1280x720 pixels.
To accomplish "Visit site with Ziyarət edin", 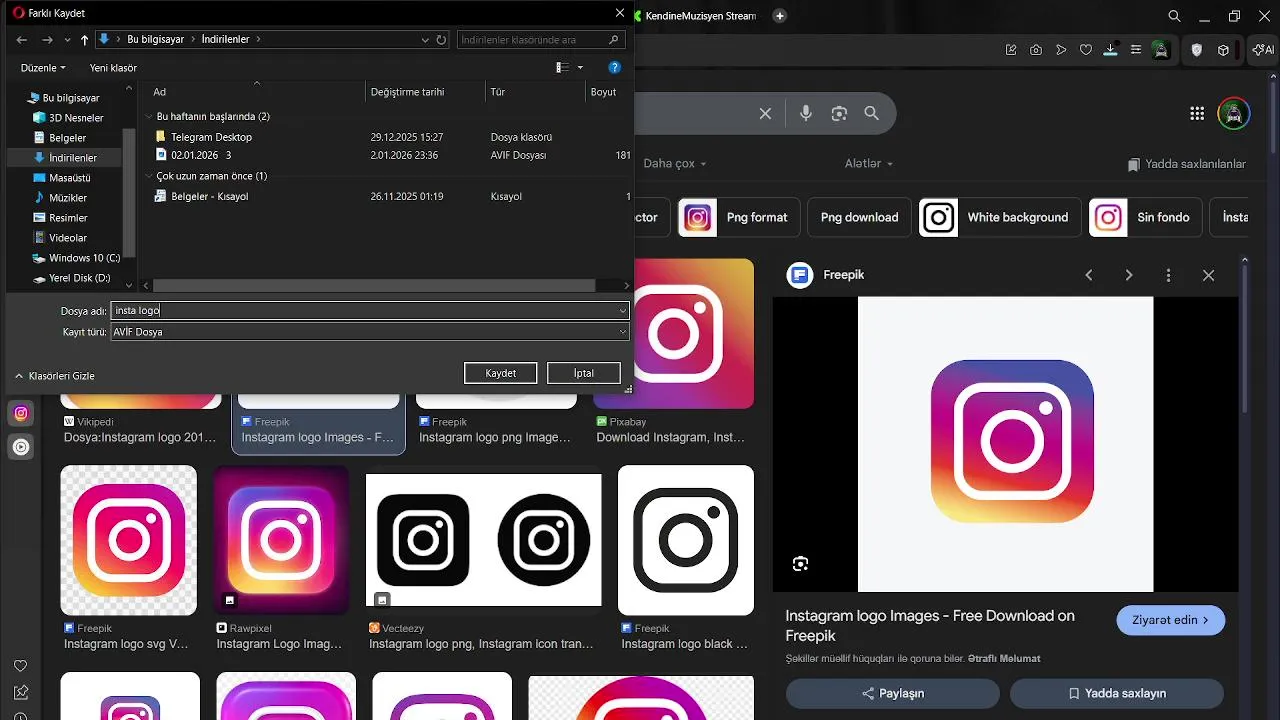I will click(x=1170, y=620).
